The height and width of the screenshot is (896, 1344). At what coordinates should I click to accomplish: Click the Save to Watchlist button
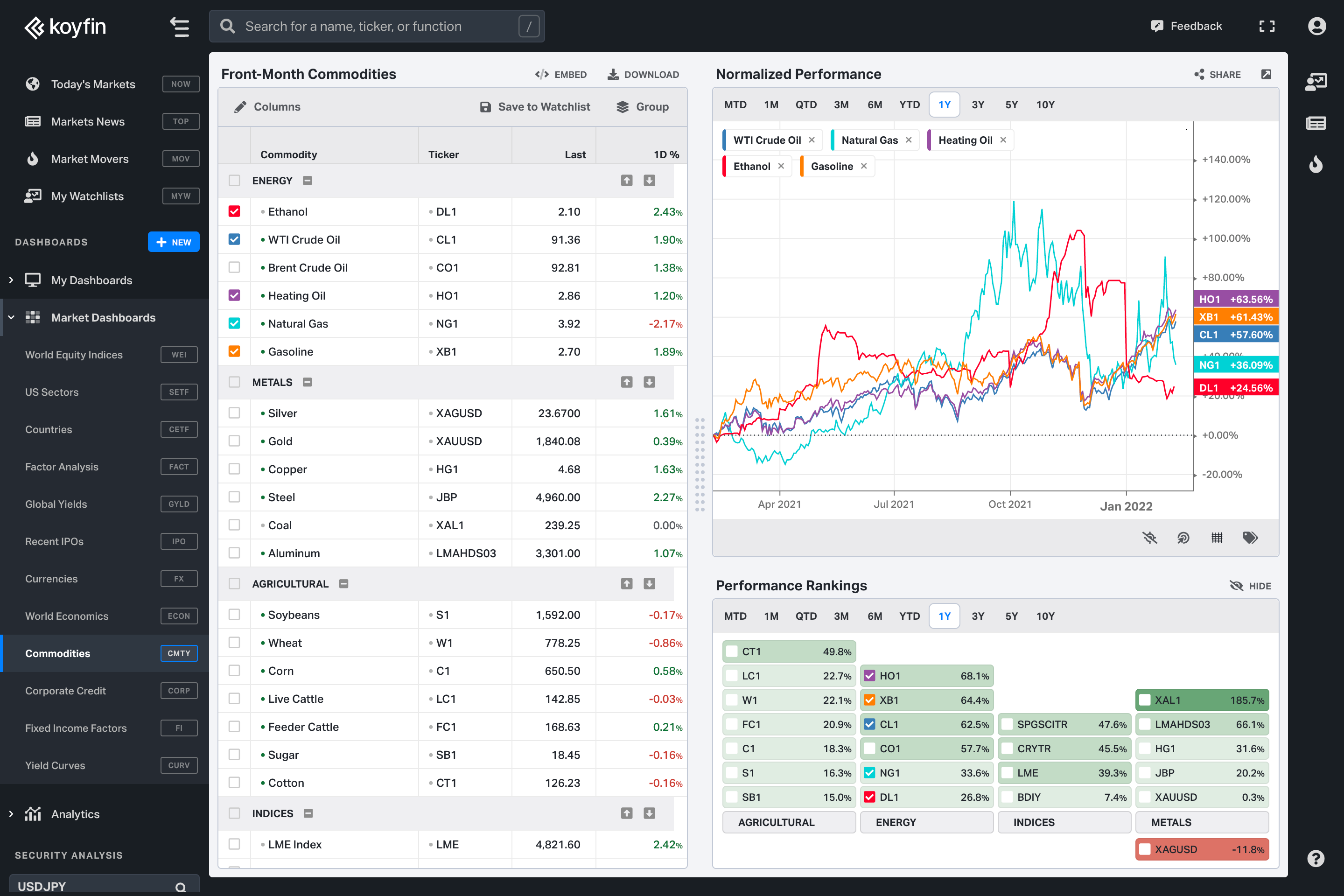click(x=535, y=107)
